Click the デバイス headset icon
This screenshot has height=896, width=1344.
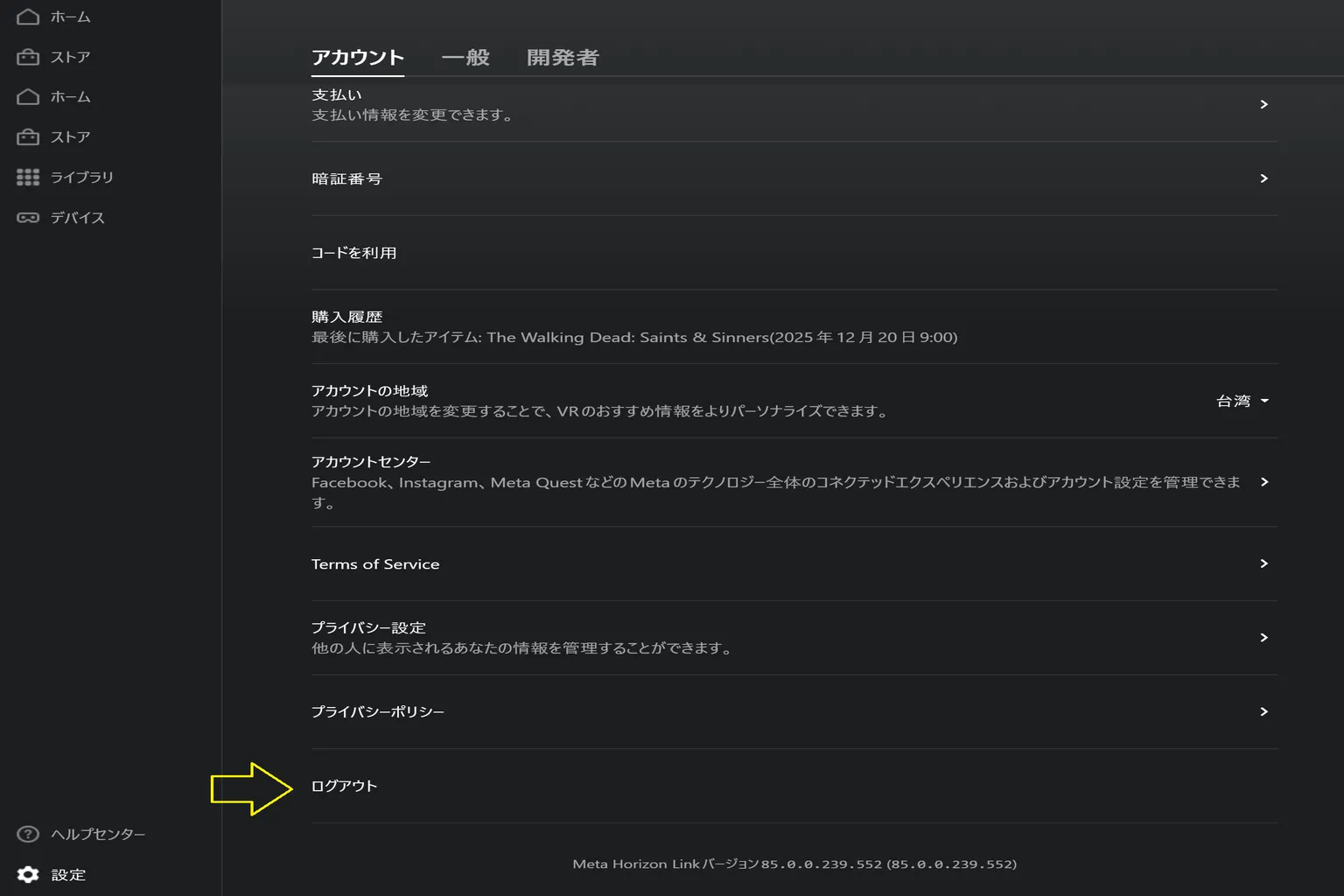[x=28, y=217]
